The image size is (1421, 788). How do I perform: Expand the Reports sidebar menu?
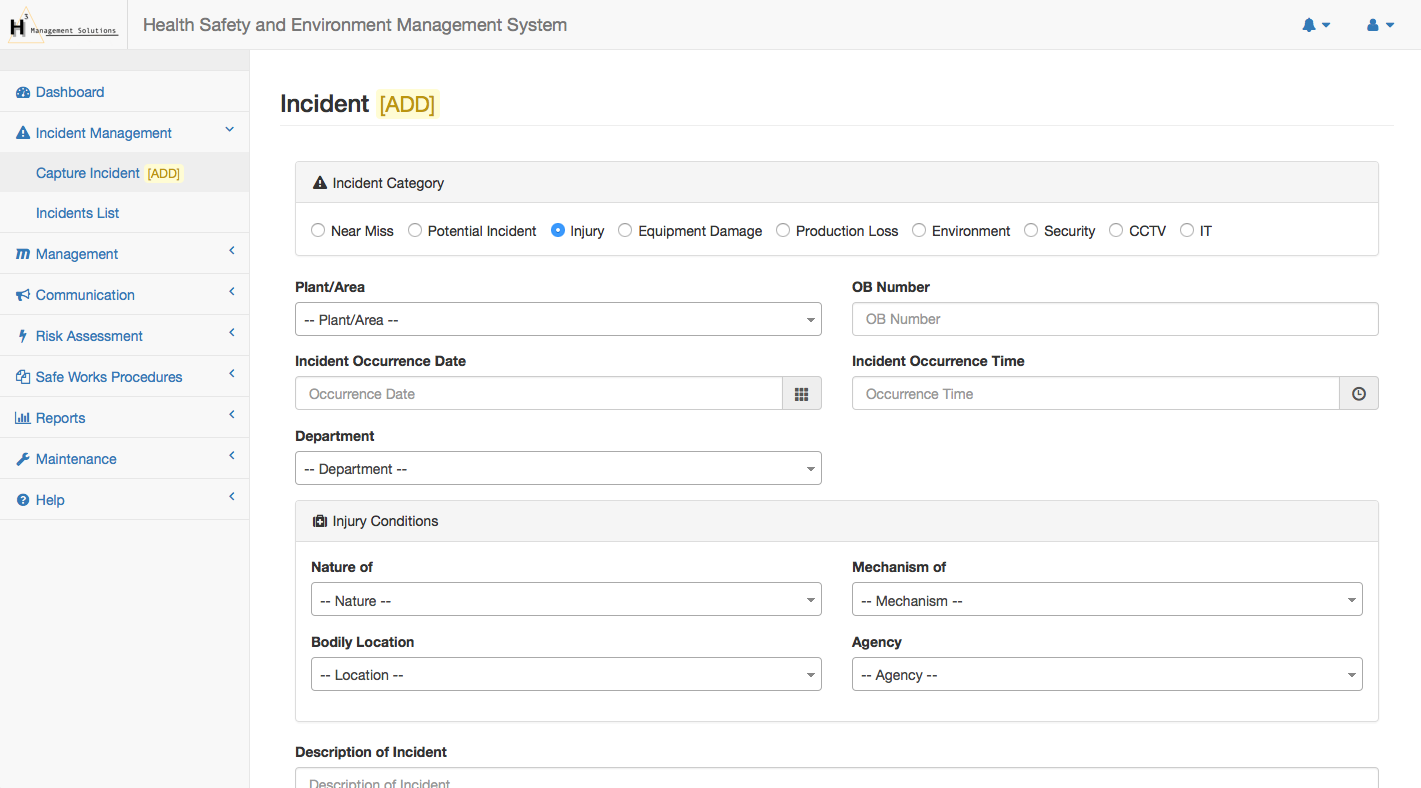point(60,418)
